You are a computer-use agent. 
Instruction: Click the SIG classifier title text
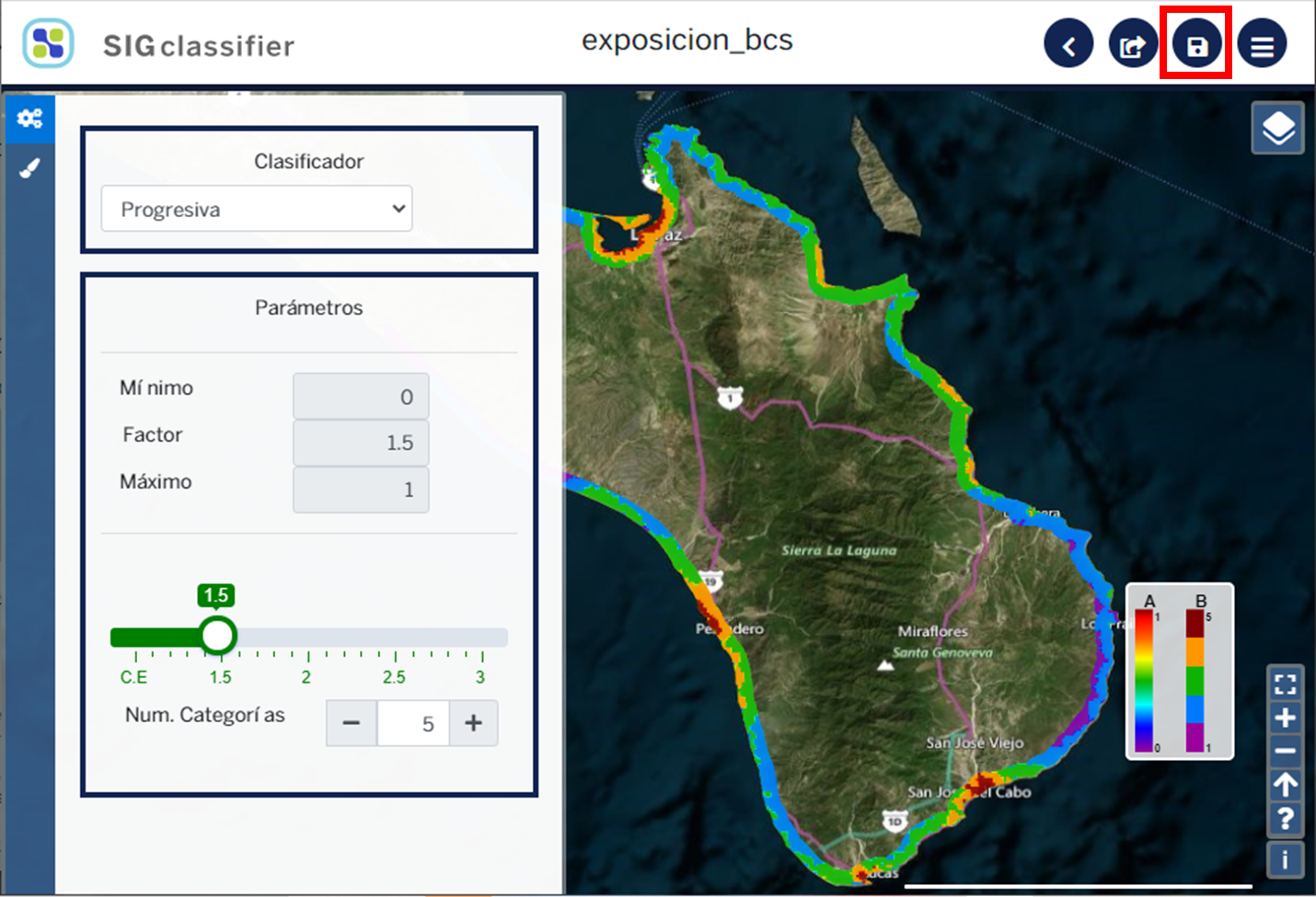pos(198,45)
